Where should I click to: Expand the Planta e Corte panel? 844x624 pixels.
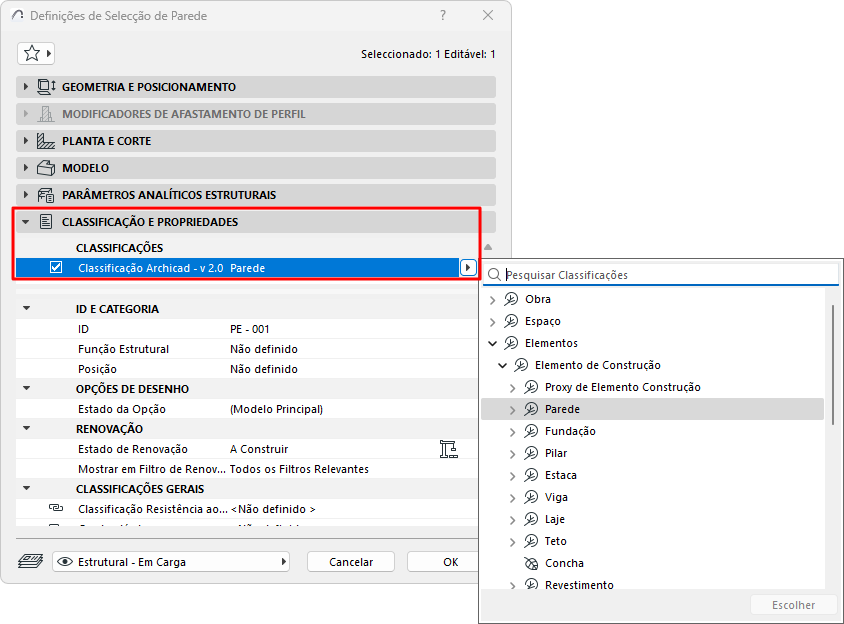coord(25,141)
